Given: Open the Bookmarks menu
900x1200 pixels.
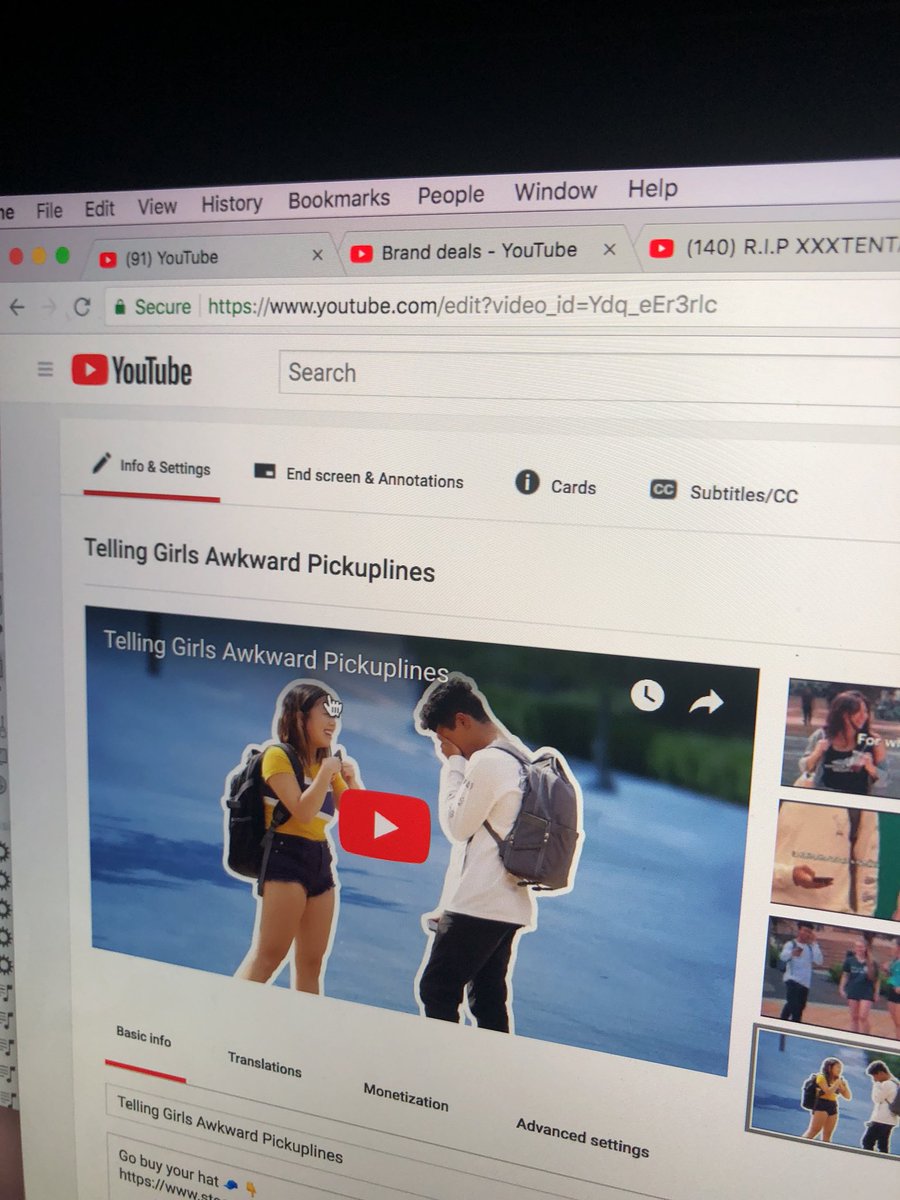Looking at the screenshot, I should (339, 199).
